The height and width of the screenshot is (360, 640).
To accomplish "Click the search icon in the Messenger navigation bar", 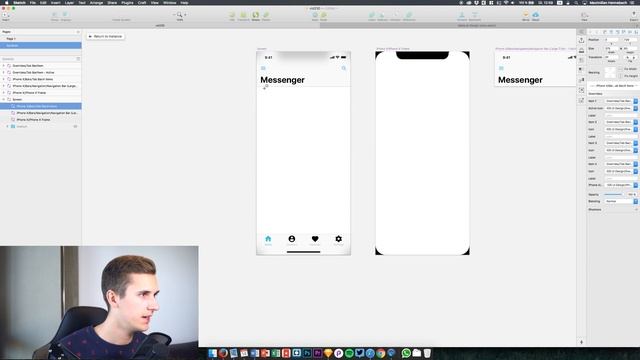I will (x=344, y=68).
